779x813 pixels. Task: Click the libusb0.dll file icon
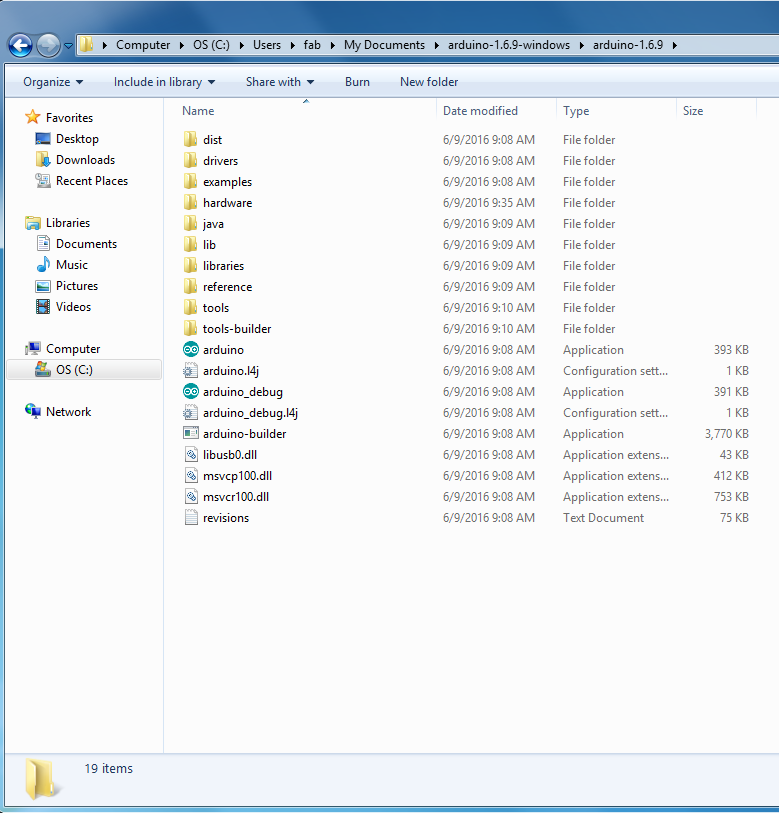tap(191, 455)
